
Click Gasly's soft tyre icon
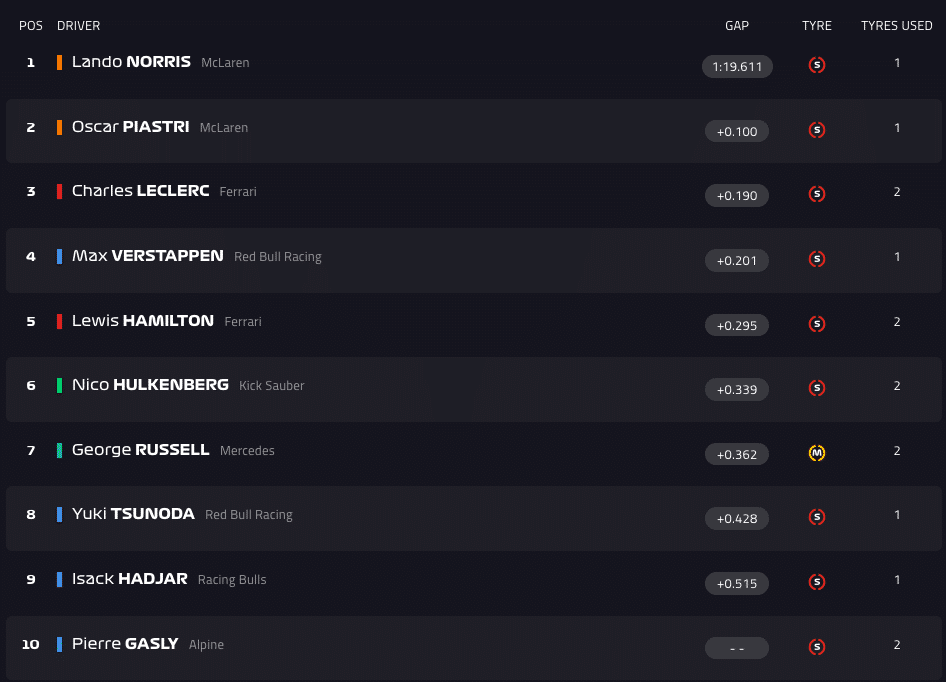[x=817, y=647]
